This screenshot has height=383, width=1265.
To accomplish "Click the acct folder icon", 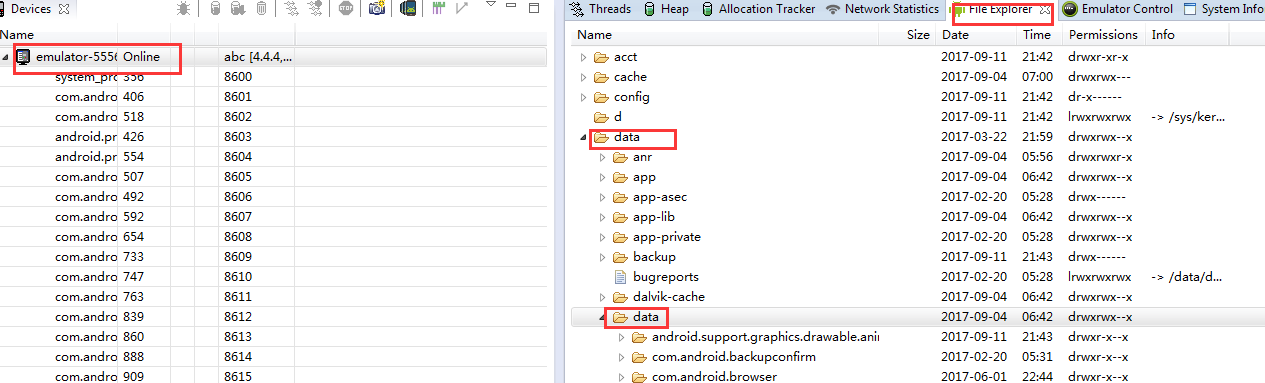I will tap(601, 57).
